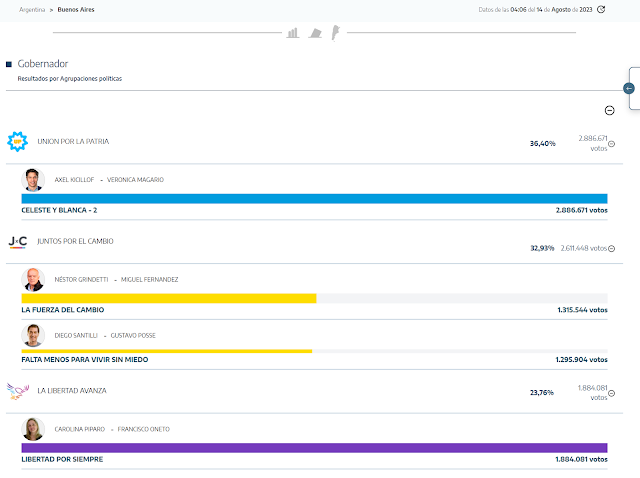Screen dimensions: 640x478
Task: Click the Juntos por el Cambio JxC logo
Action: 18,242
